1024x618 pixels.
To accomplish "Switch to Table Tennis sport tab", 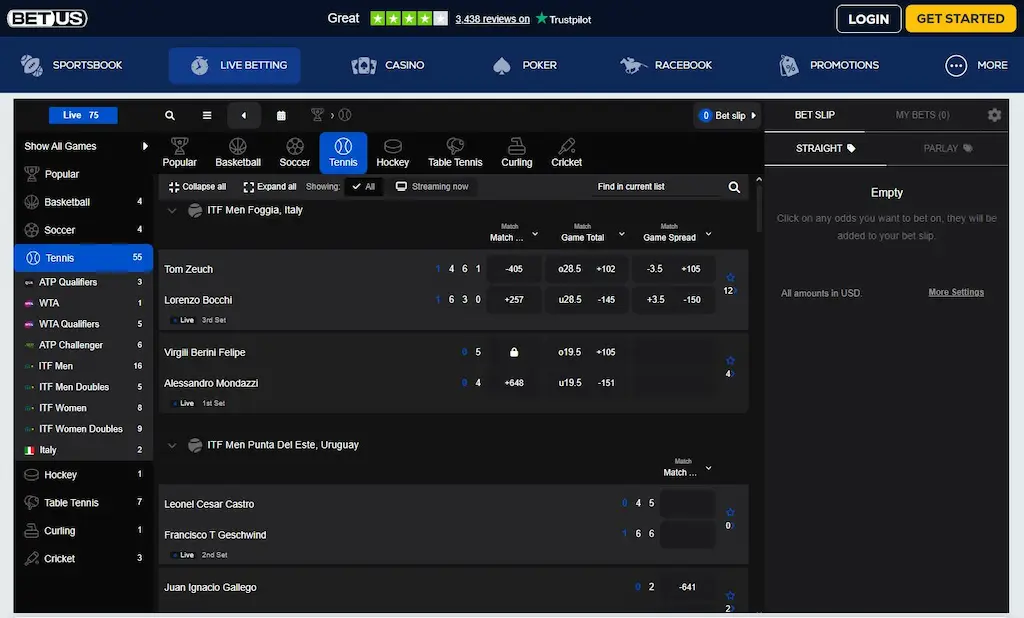I will [x=455, y=153].
